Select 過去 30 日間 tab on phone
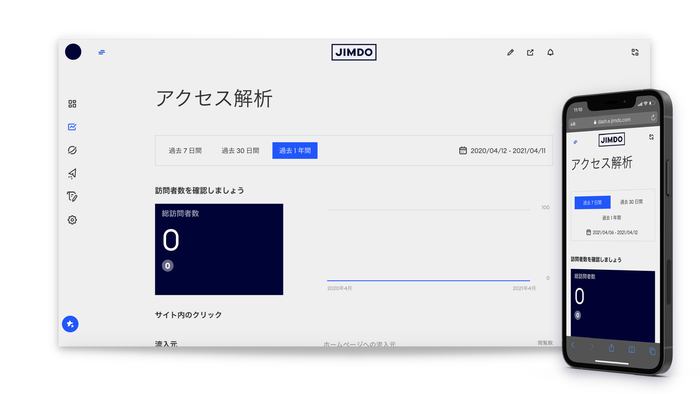Screen dimensions: 700x394 [x=631, y=202]
